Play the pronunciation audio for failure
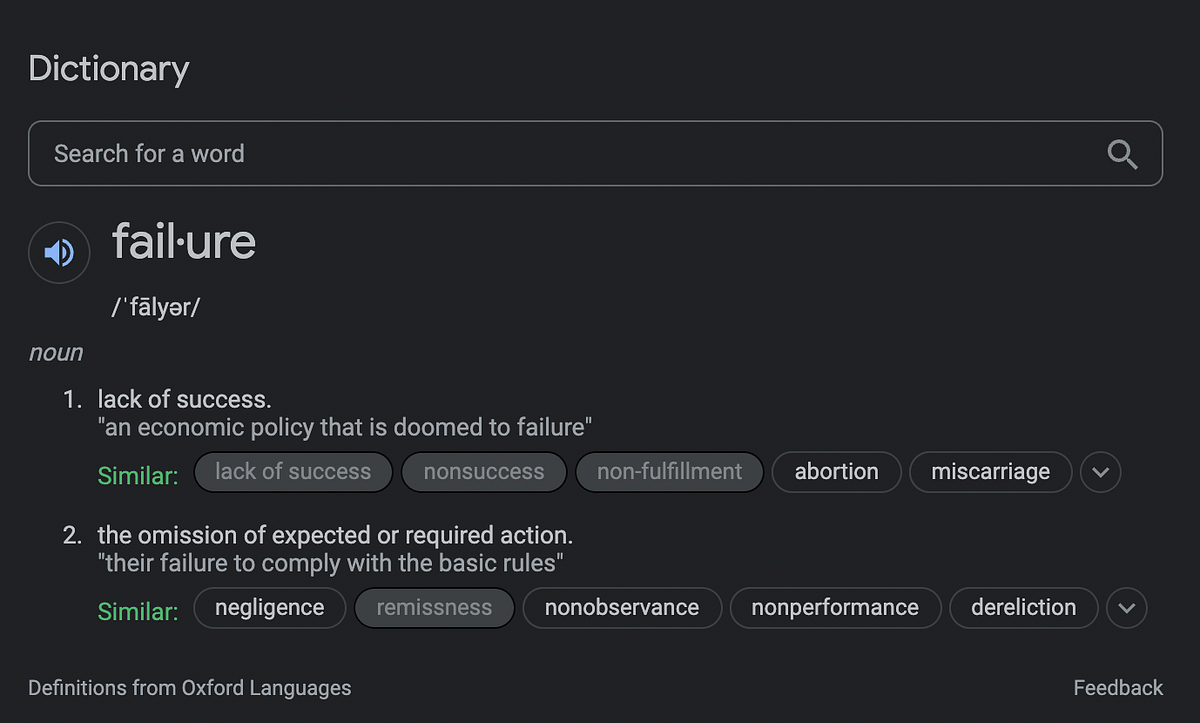This screenshot has width=1200, height=723. [x=59, y=253]
